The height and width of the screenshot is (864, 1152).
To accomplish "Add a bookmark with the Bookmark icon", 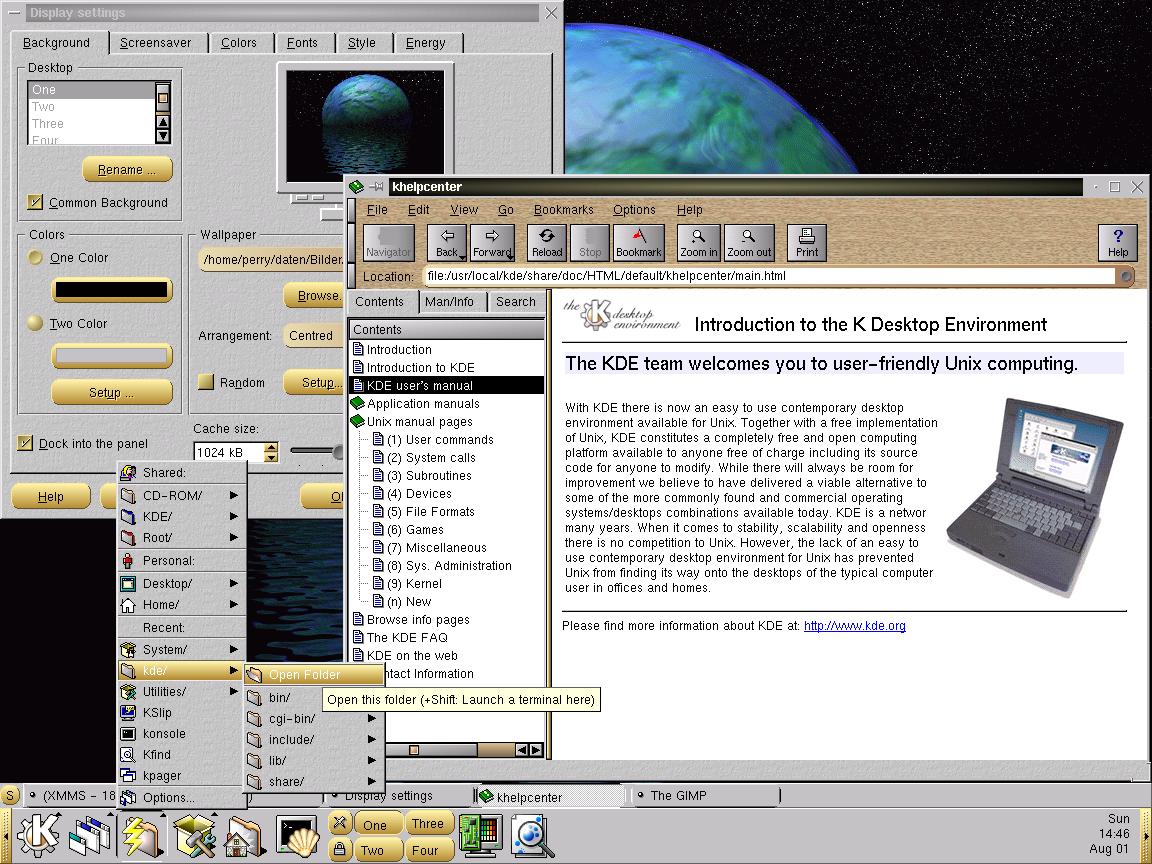I will click(639, 242).
